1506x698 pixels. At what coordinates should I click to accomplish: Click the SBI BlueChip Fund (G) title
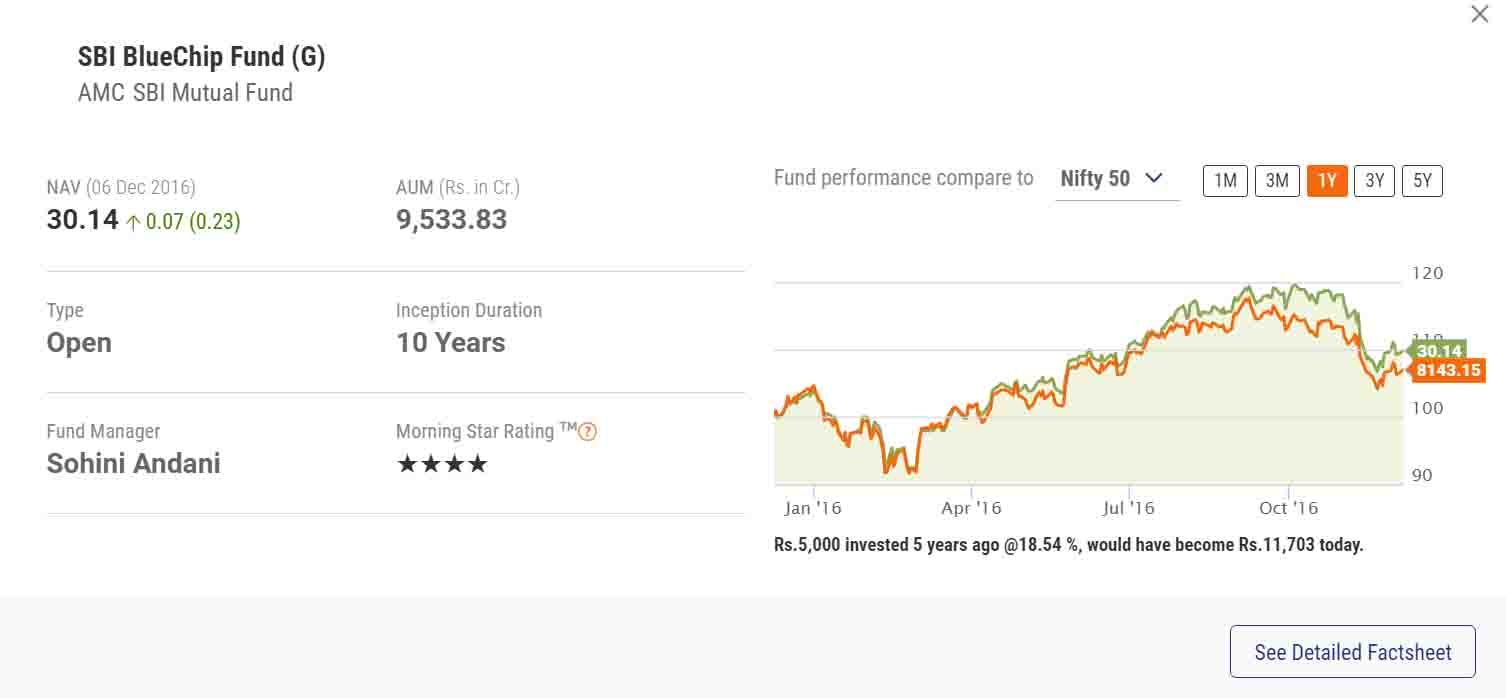202,57
